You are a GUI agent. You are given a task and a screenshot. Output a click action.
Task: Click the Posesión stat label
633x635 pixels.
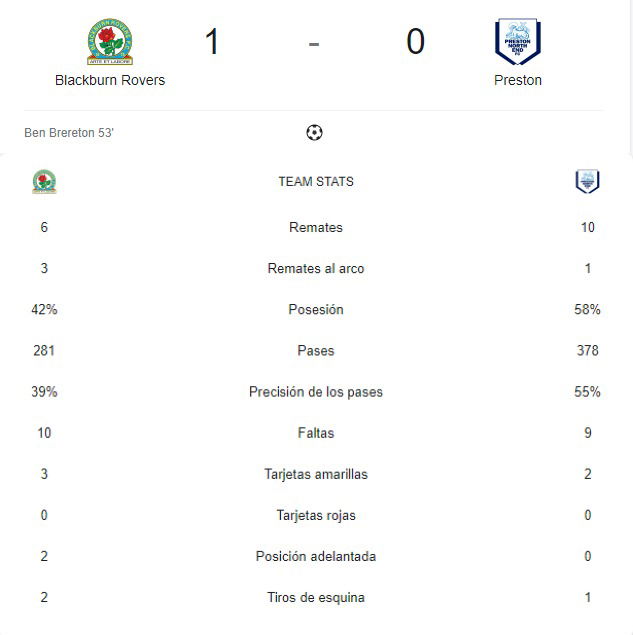(x=316, y=309)
